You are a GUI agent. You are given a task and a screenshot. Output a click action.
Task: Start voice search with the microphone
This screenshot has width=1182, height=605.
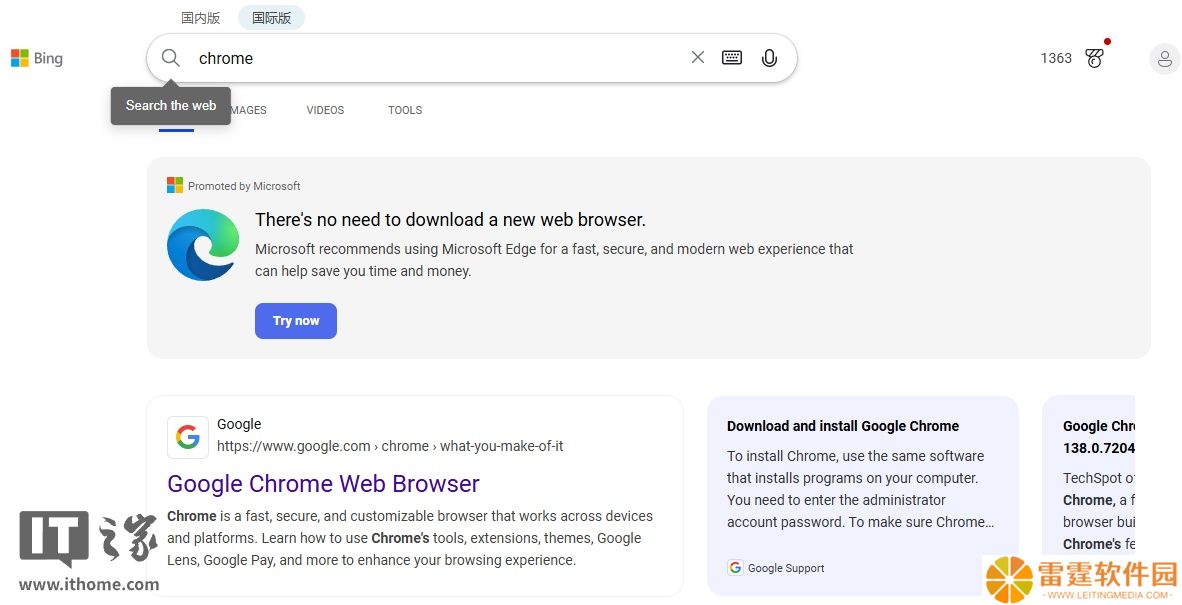769,58
